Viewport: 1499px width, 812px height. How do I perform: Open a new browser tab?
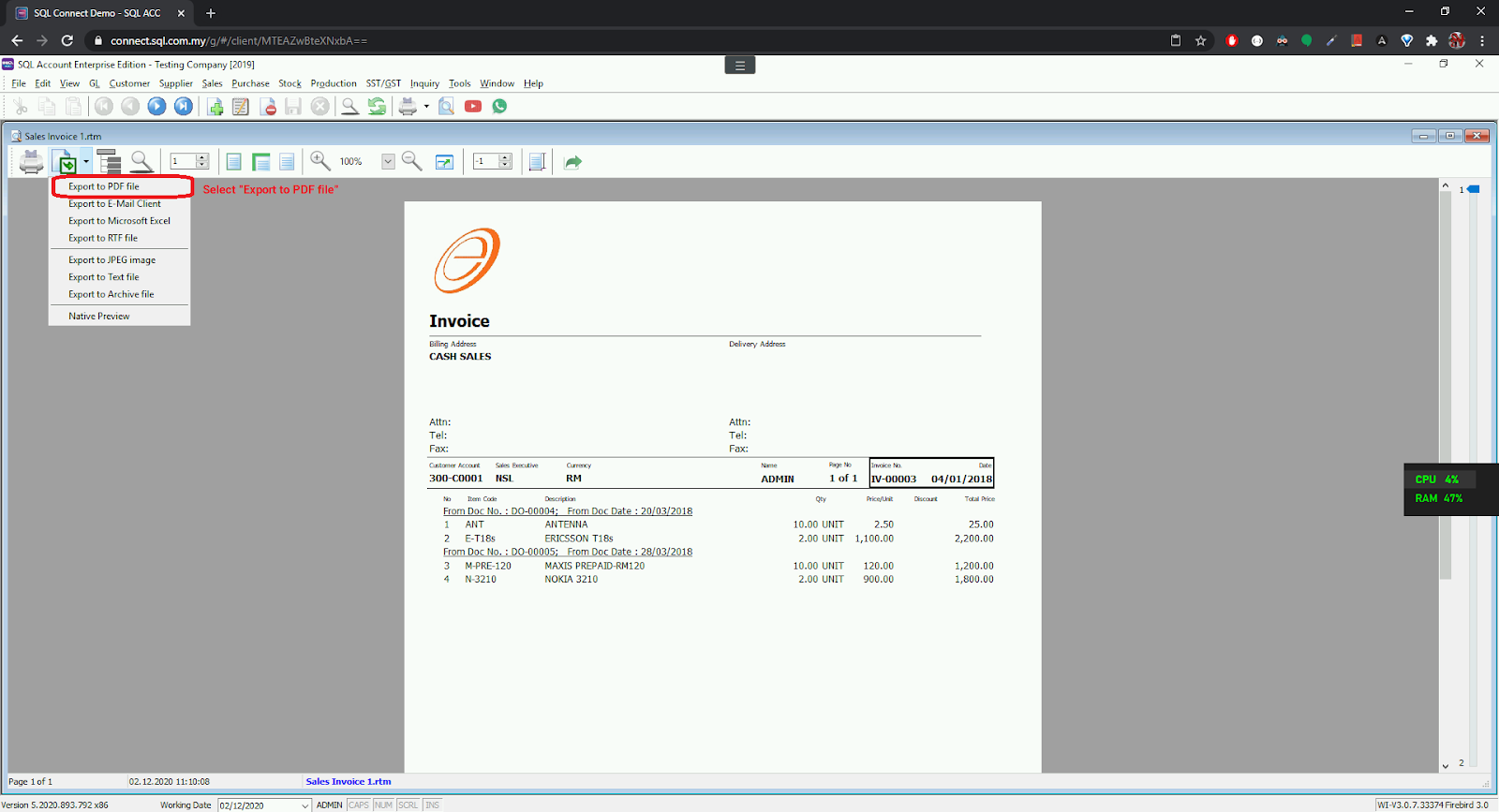click(x=211, y=13)
